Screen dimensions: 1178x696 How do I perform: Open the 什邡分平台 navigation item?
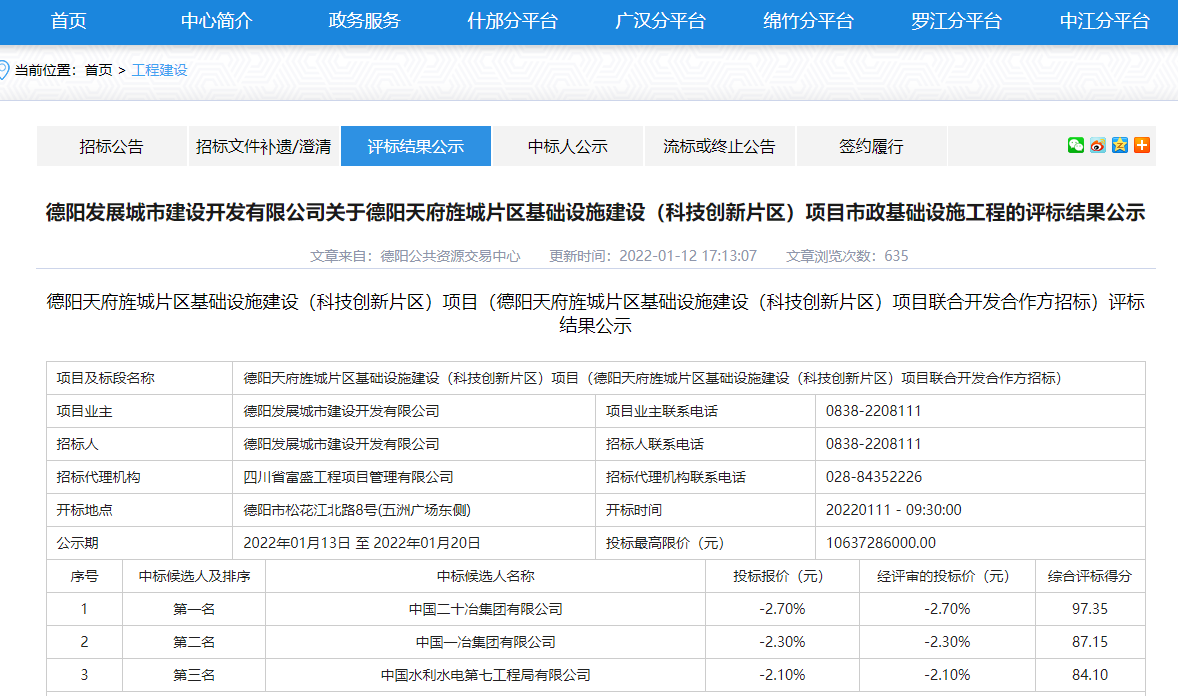(512, 21)
